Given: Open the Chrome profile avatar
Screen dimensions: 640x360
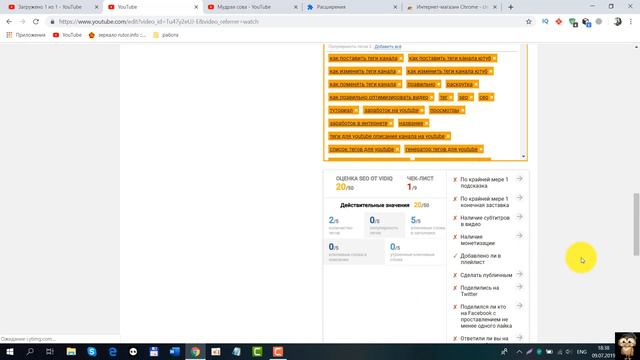Looking at the screenshot, I should (618, 22).
